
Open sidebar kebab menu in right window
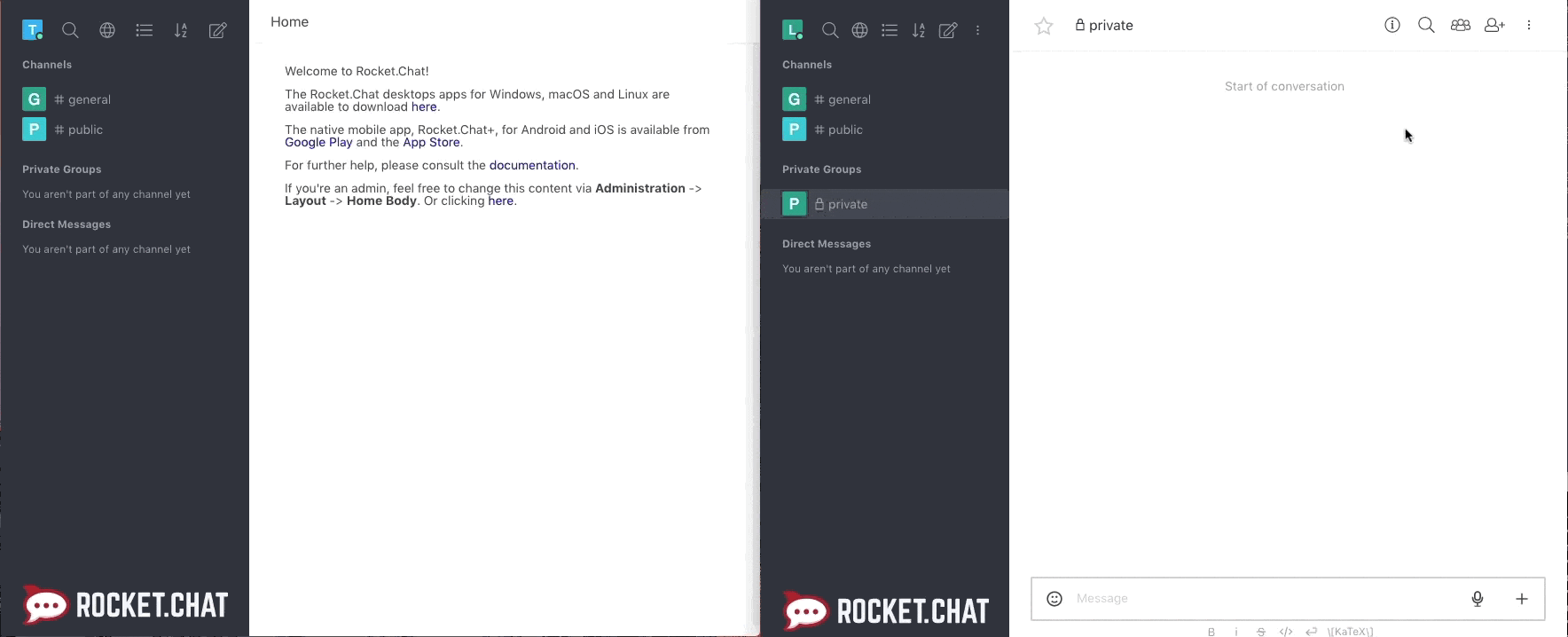pos(978,30)
